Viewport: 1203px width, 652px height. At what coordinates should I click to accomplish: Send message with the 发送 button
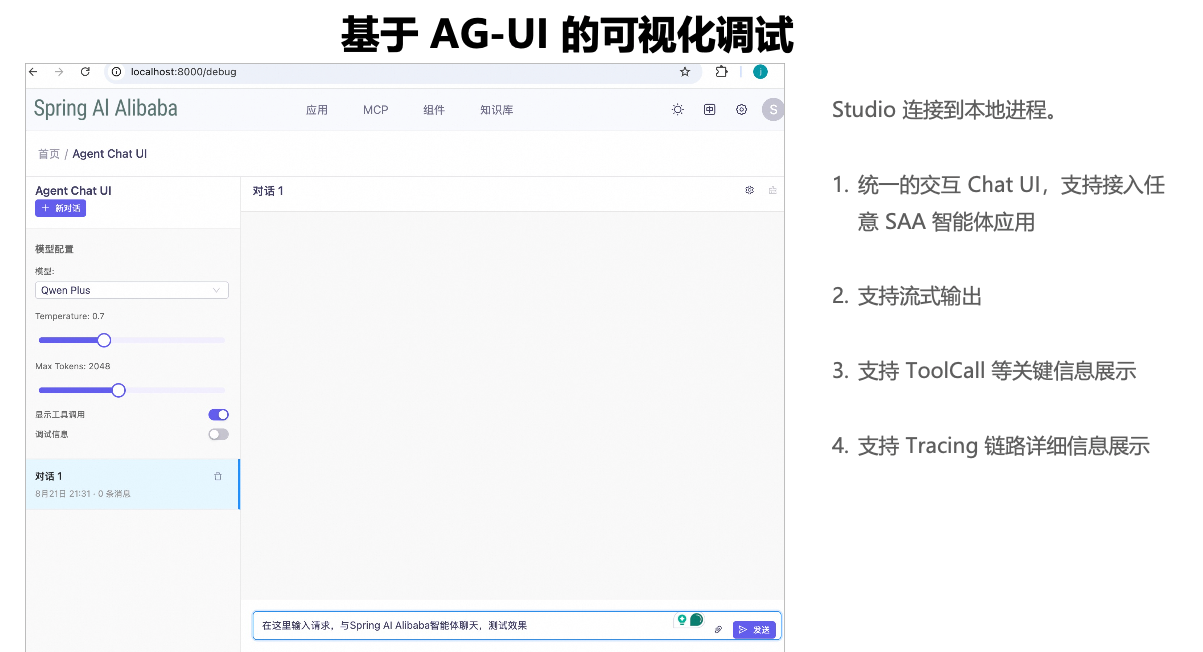pyautogui.click(x=754, y=630)
